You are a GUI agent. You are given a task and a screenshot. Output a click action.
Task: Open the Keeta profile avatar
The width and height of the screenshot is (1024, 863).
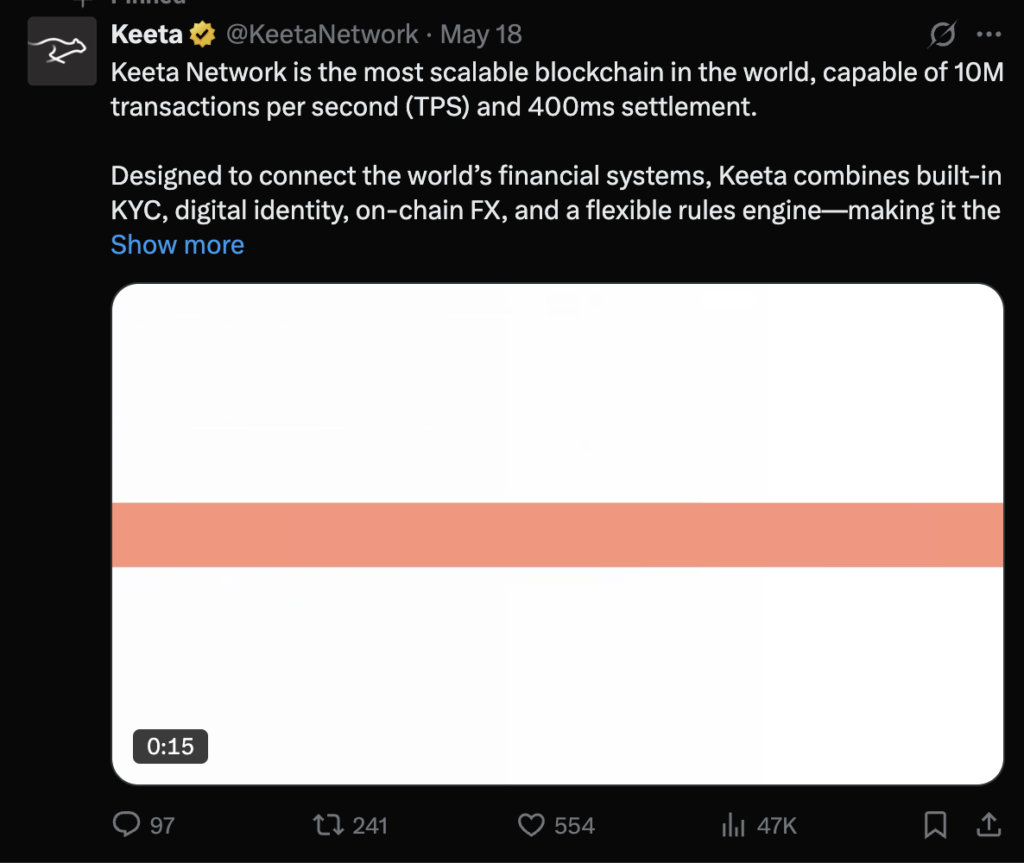[x=62, y=51]
